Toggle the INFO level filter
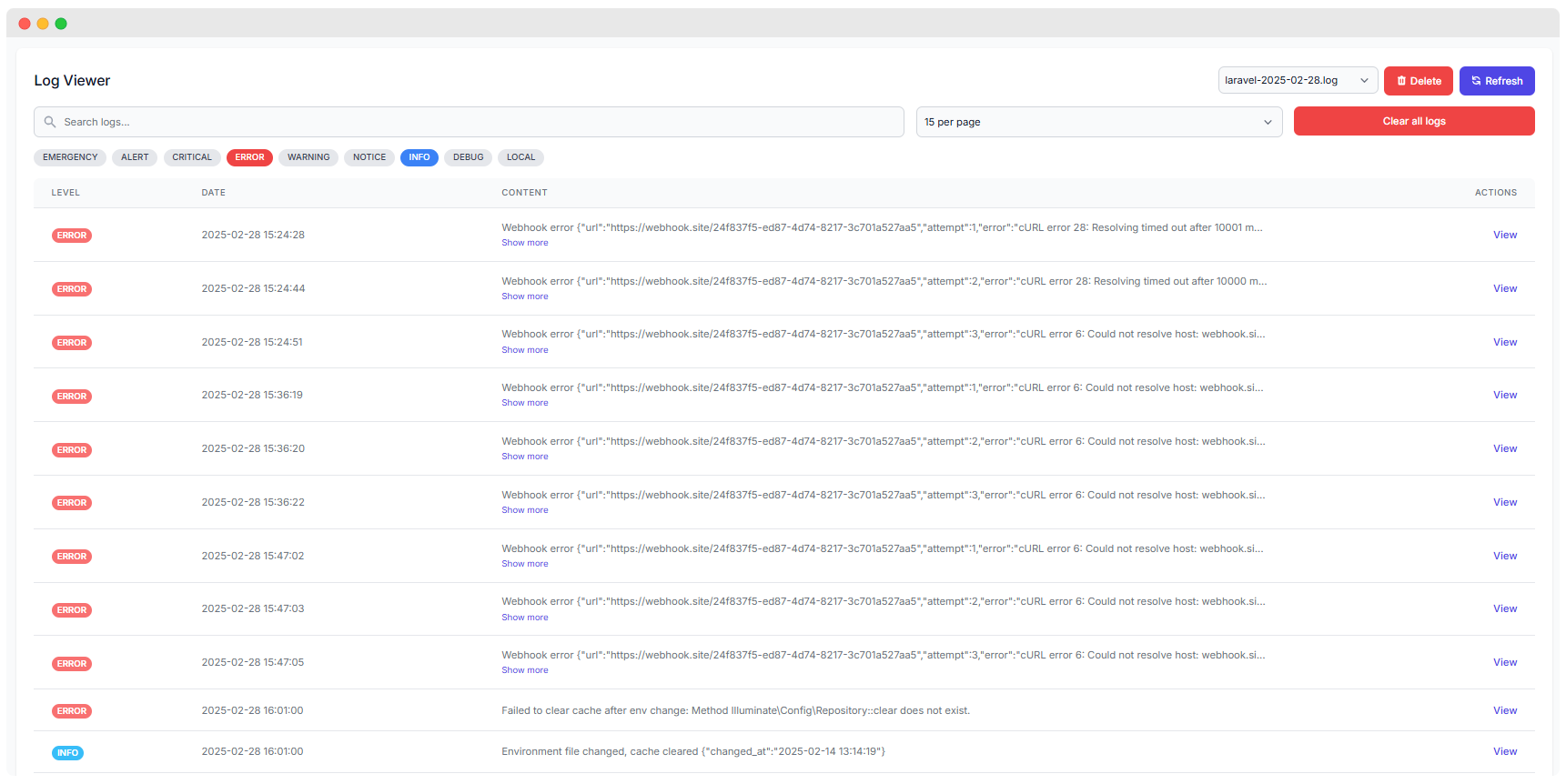 point(419,157)
